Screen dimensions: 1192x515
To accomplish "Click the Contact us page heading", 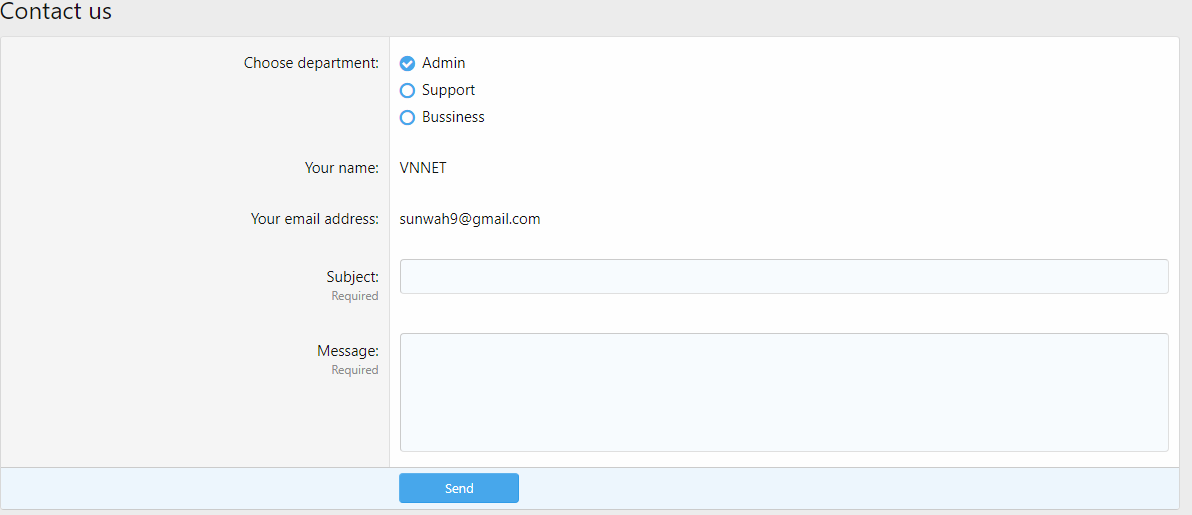I will pyautogui.click(x=56, y=12).
